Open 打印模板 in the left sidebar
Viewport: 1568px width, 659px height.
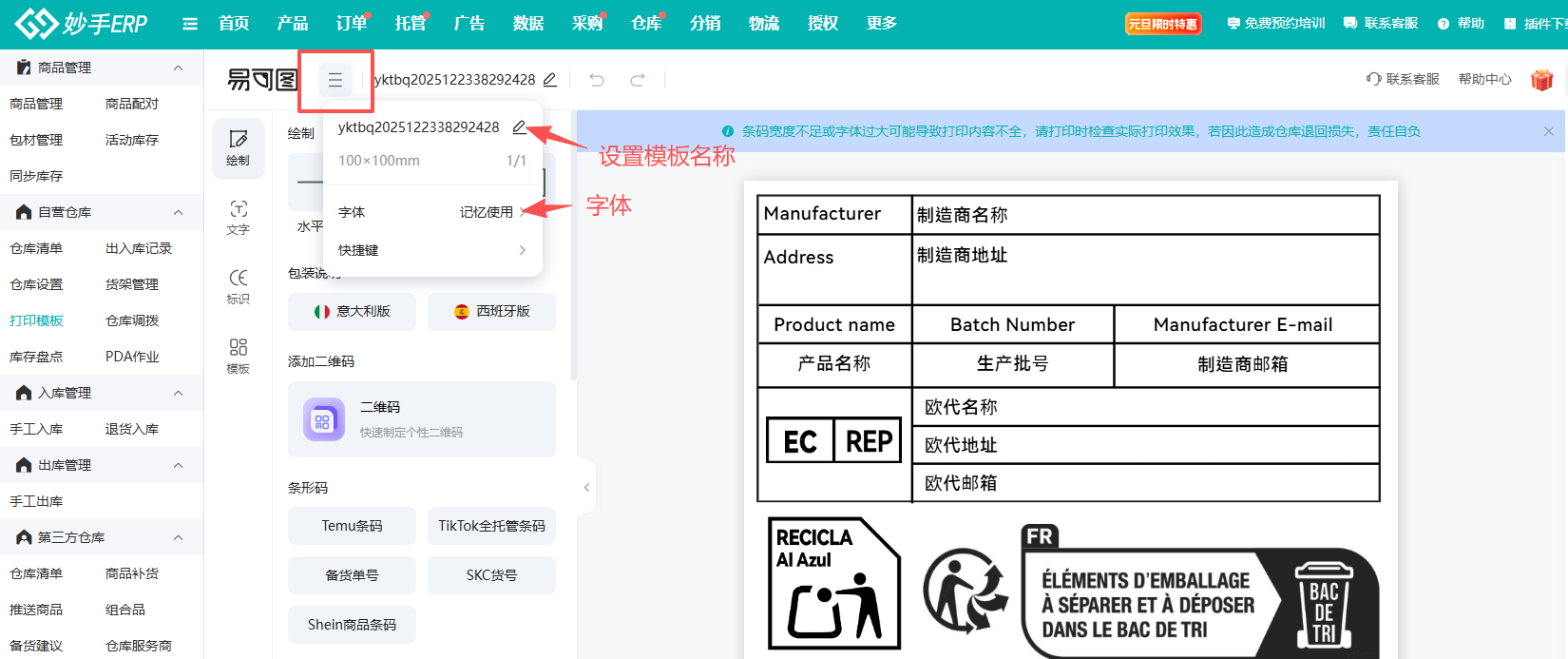coord(36,320)
